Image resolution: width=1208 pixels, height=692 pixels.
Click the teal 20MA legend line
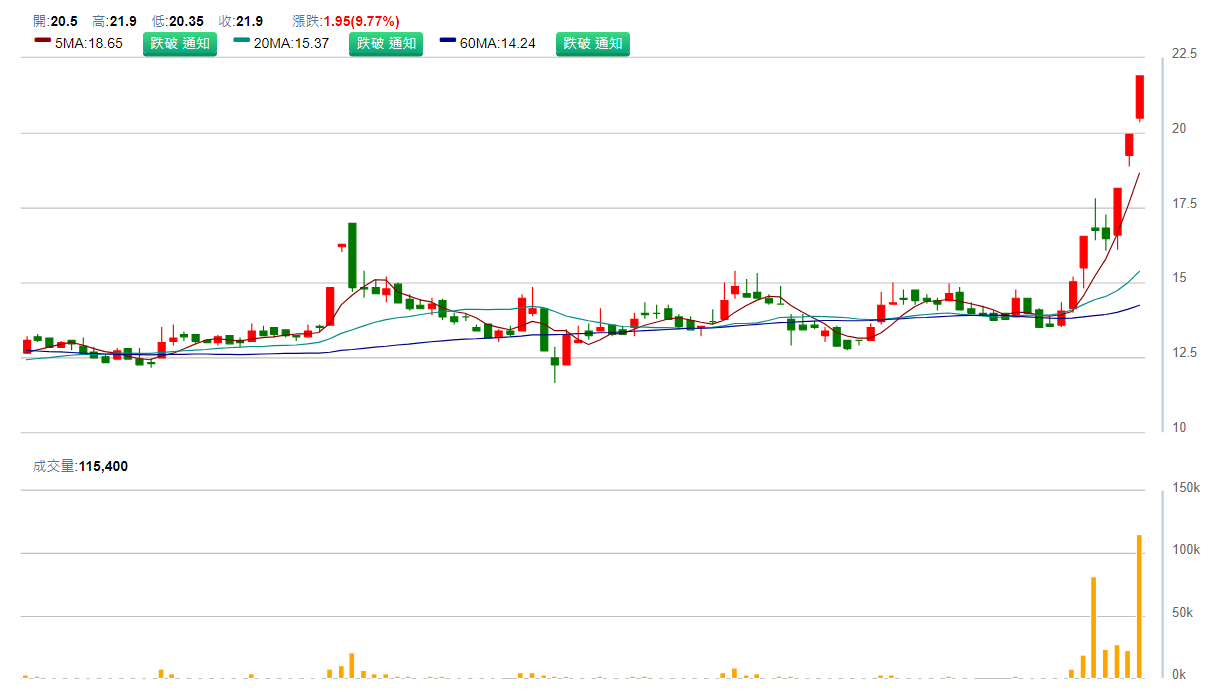point(242,41)
